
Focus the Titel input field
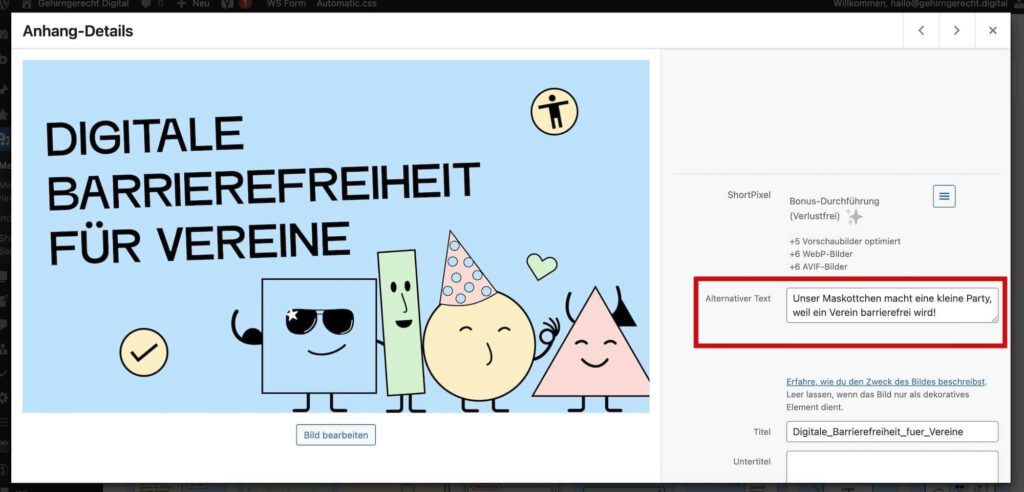tap(892, 432)
